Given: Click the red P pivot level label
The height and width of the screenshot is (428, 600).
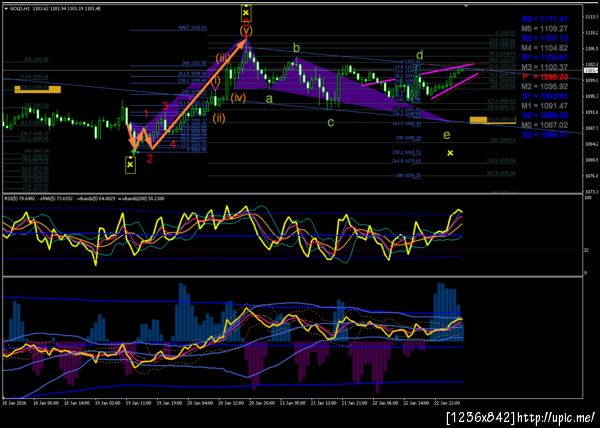Looking at the screenshot, I should (545, 77).
